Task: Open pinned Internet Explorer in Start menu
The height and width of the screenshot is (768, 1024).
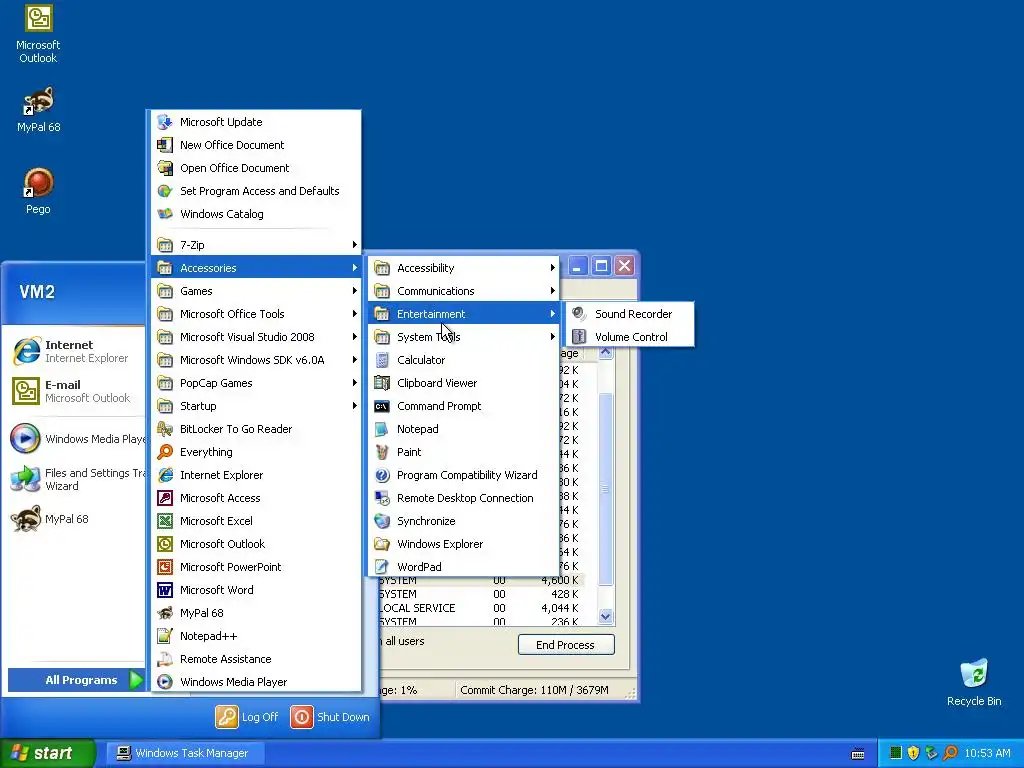Action: [x=77, y=351]
